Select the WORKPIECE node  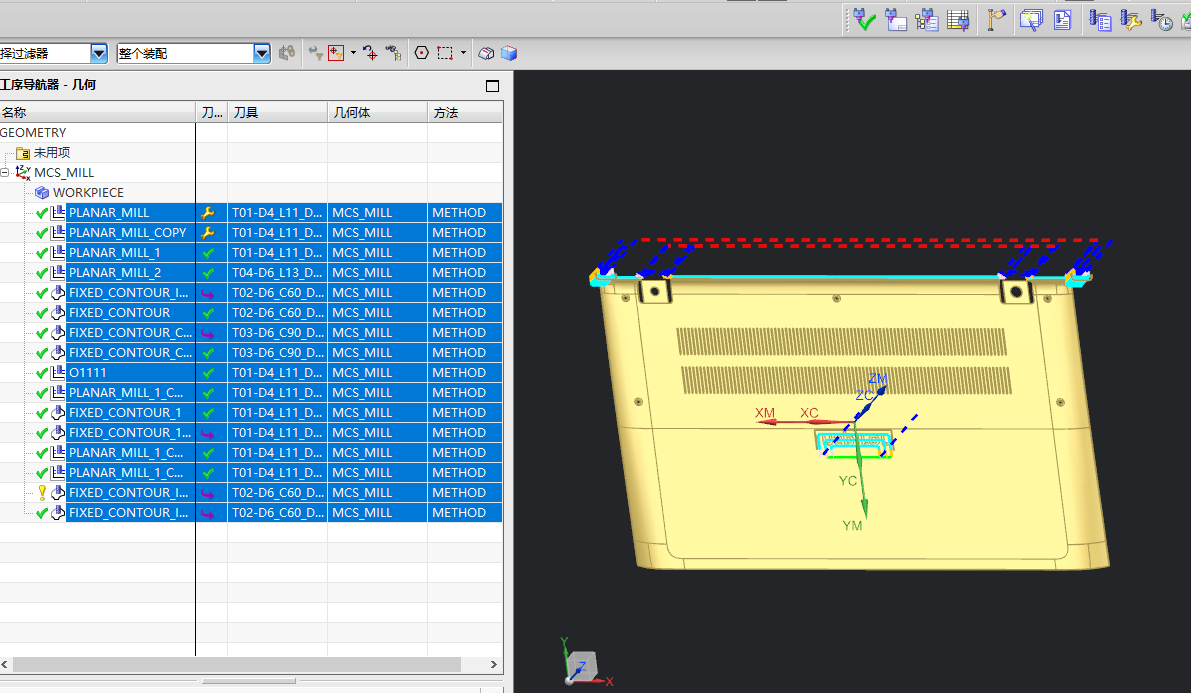click(88, 193)
